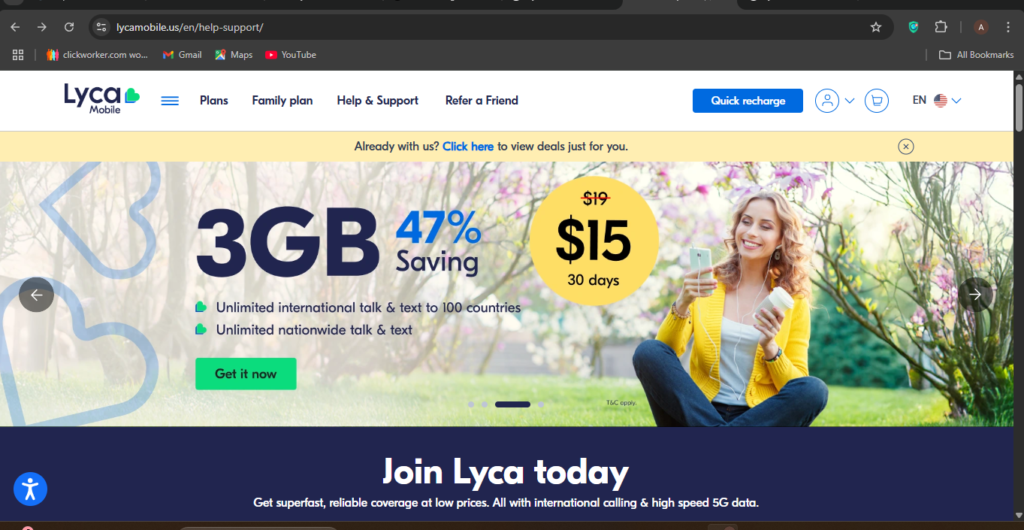Expand the EN language dropdown chevron

(x=956, y=101)
